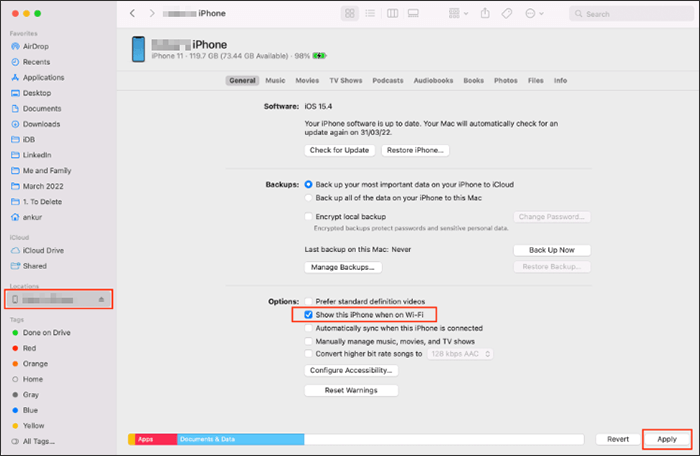Open Applications in the sidebar
Screen dimensions: 700x456
pyautogui.click(x=43, y=78)
